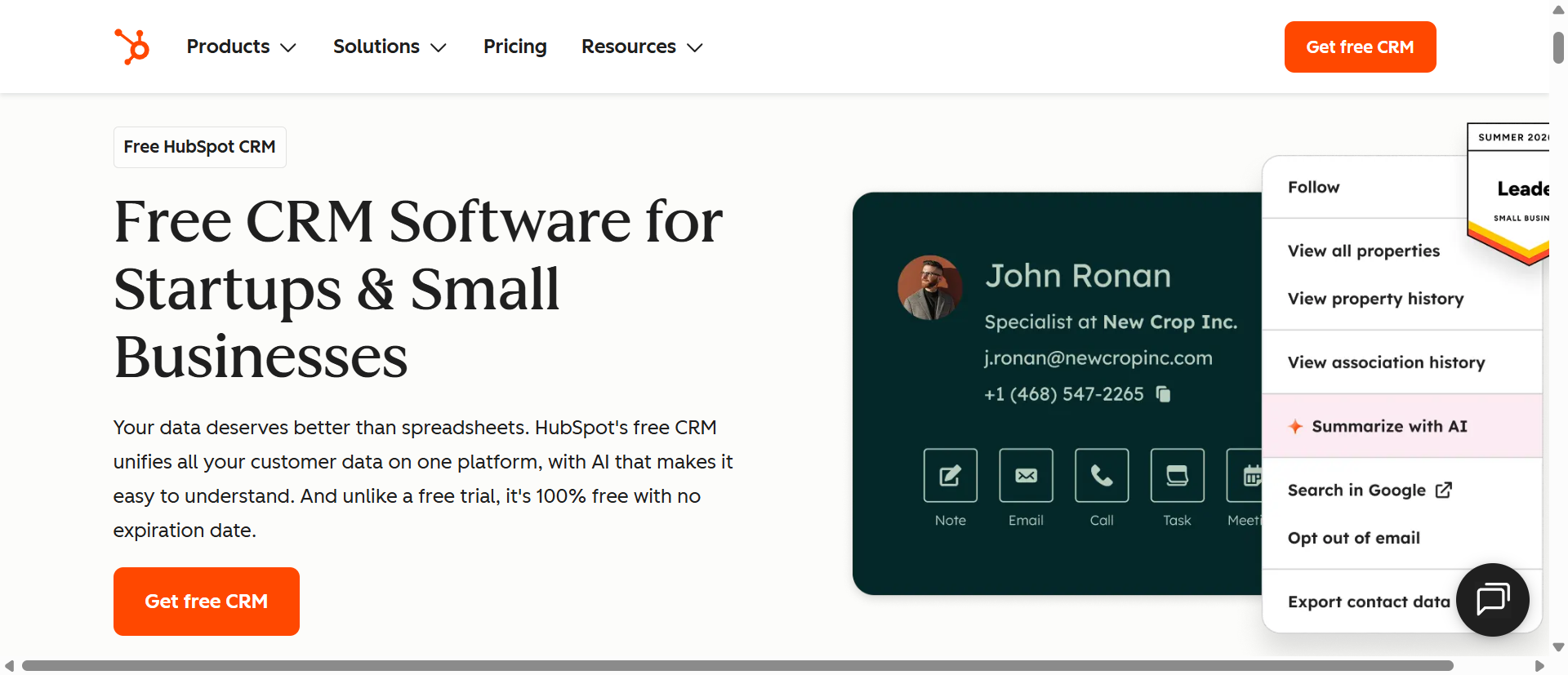The image size is (1568, 675).
Task: Click Get free CRM in header
Action: [1360, 47]
